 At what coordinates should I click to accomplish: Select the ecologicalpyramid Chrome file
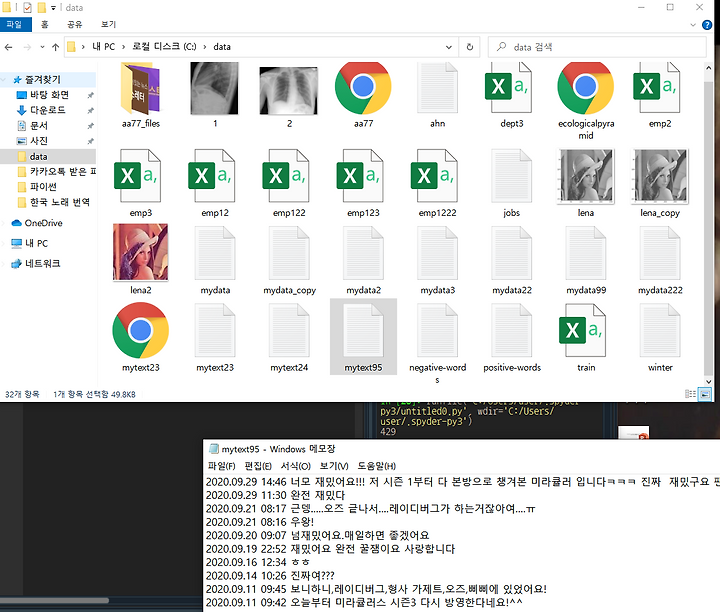tap(586, 100)
